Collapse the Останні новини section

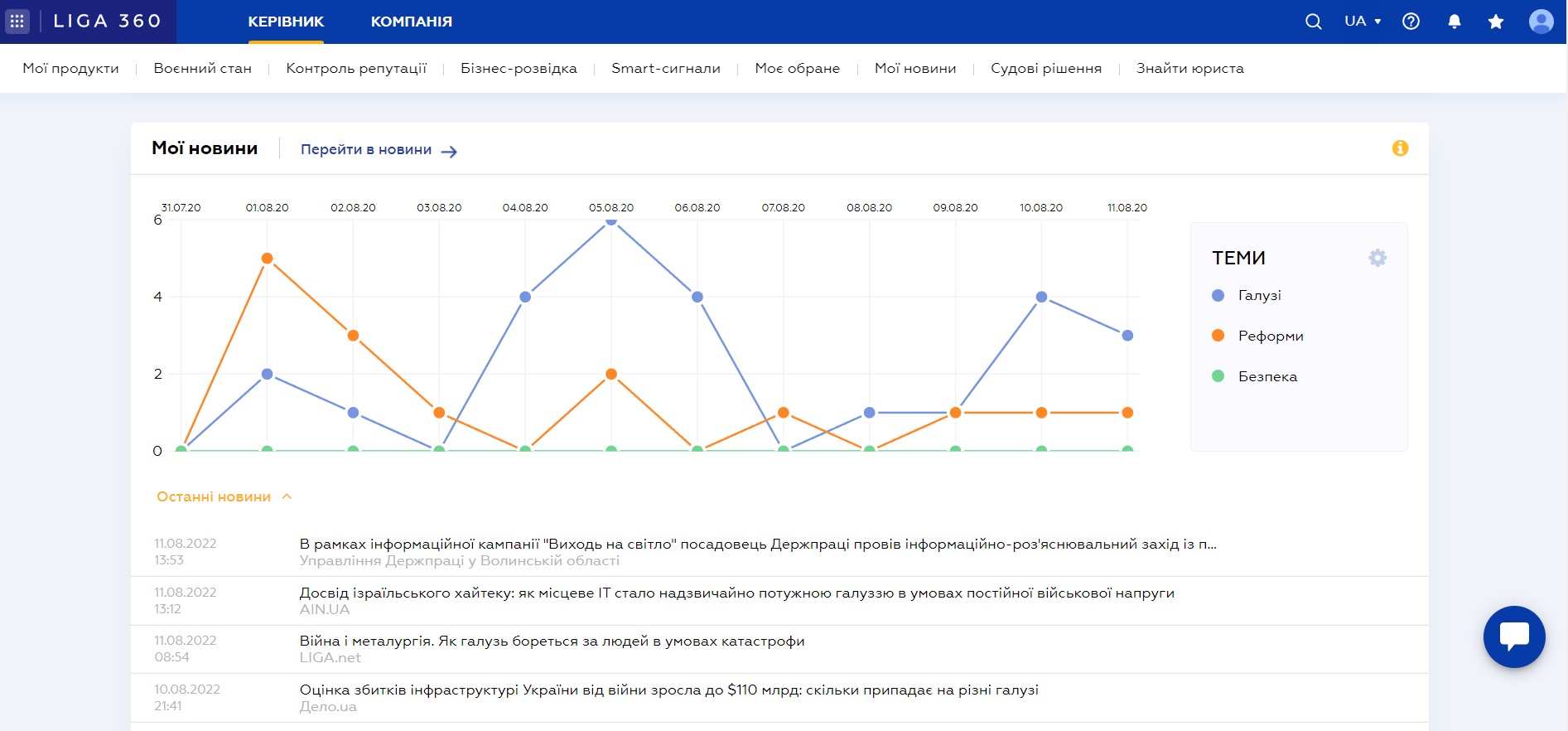(x=224, y=496)
